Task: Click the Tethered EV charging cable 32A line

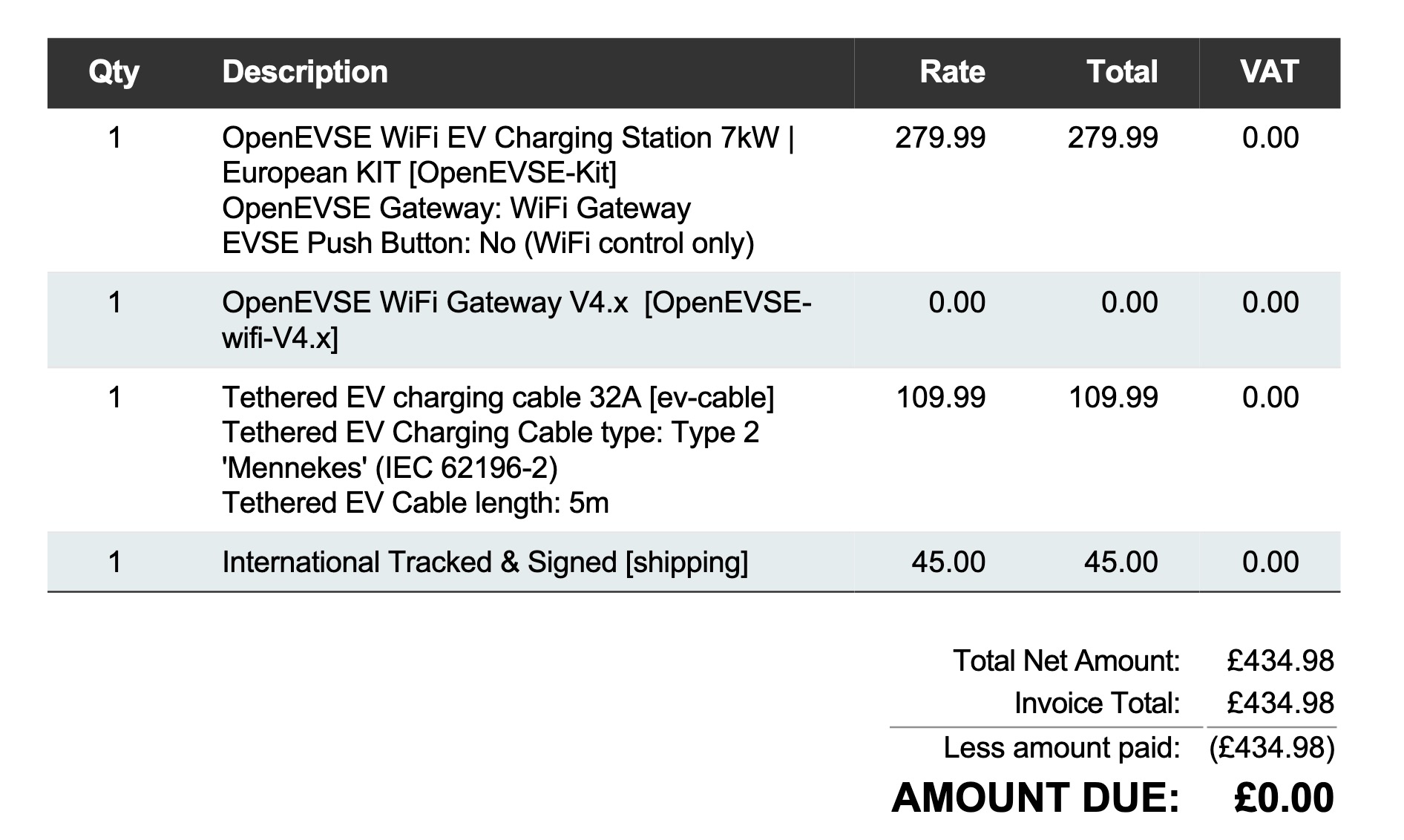Action: [x=498, y=398]
